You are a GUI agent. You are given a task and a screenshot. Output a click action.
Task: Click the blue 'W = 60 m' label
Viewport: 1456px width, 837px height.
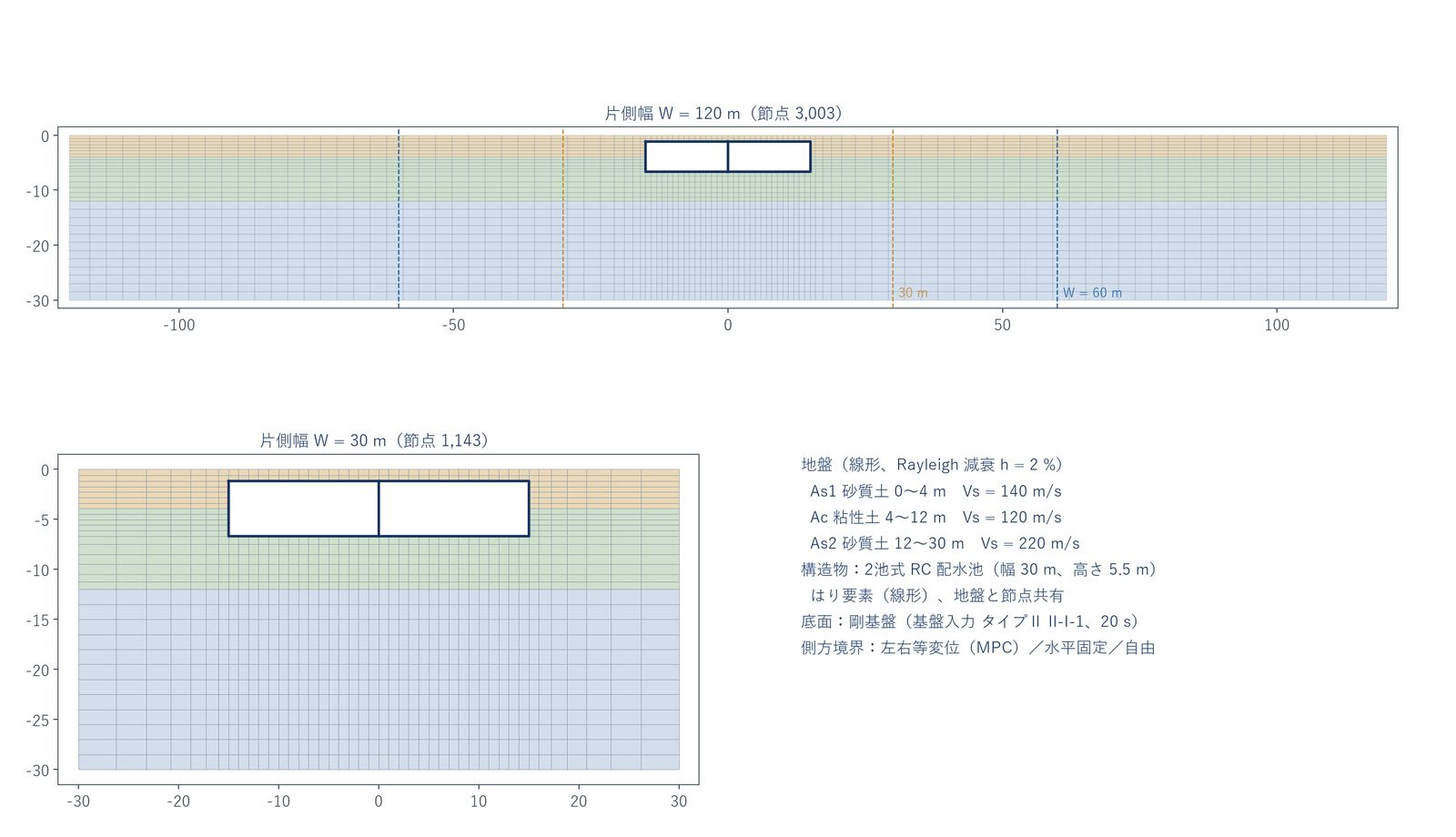[x=1092, y=293]
